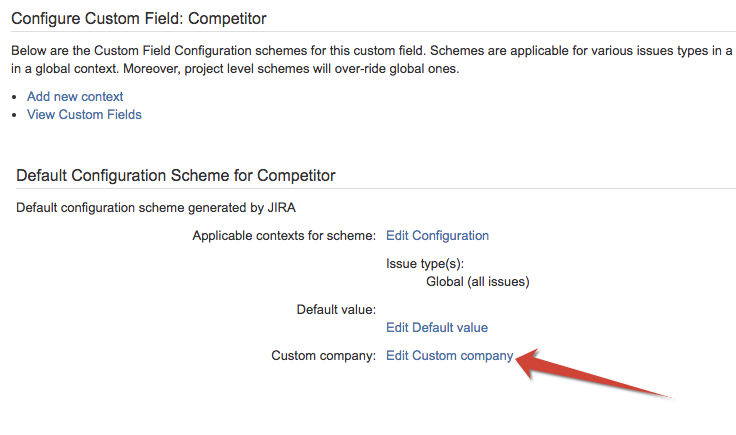Select the Default value: field label
736x435 pixels.
[x=336, y=309]
